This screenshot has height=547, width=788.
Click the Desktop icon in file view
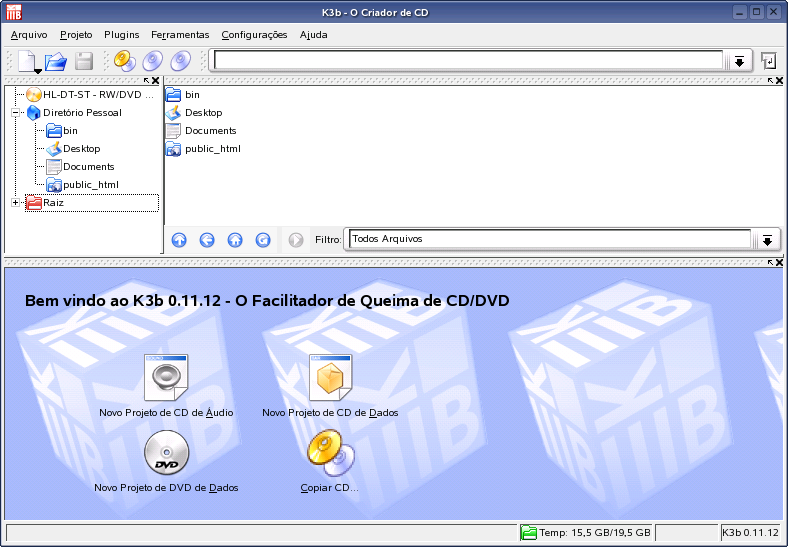tap(173, 113)
